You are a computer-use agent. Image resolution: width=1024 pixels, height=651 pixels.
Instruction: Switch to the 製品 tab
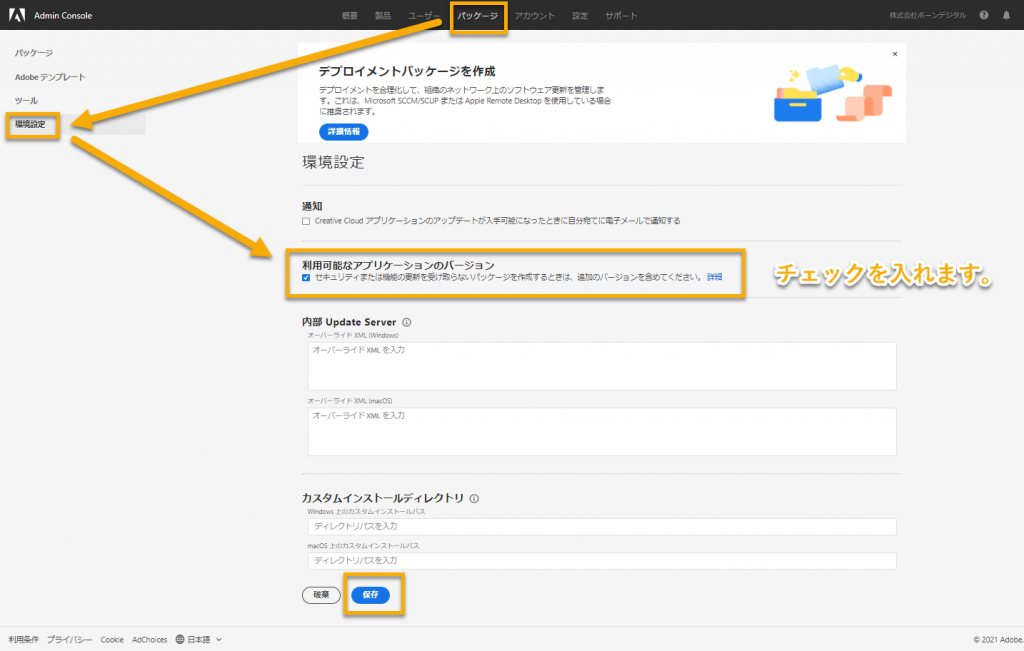(383, 16)
